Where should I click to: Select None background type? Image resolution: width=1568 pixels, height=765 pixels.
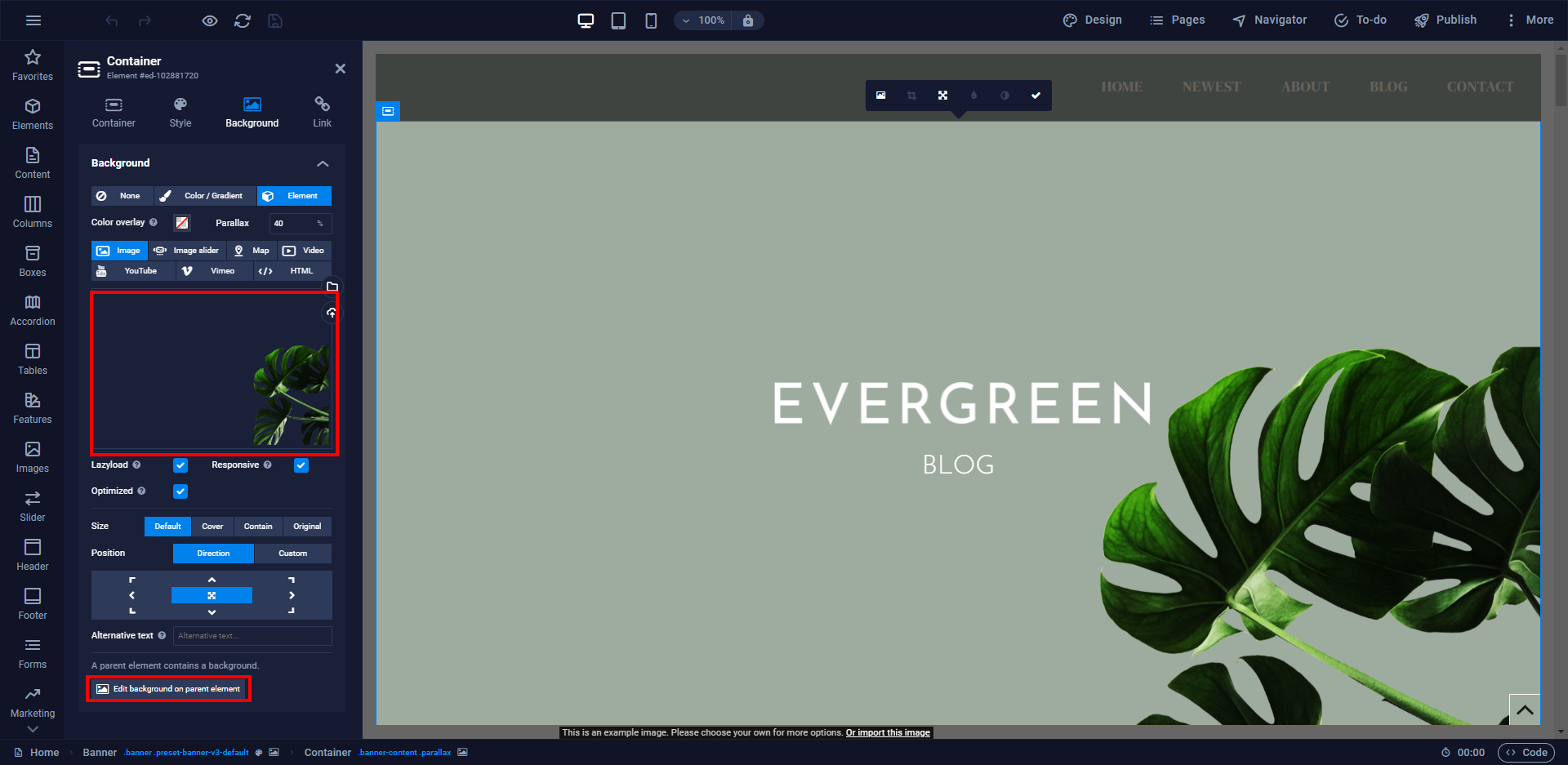[x=122, y=196]
